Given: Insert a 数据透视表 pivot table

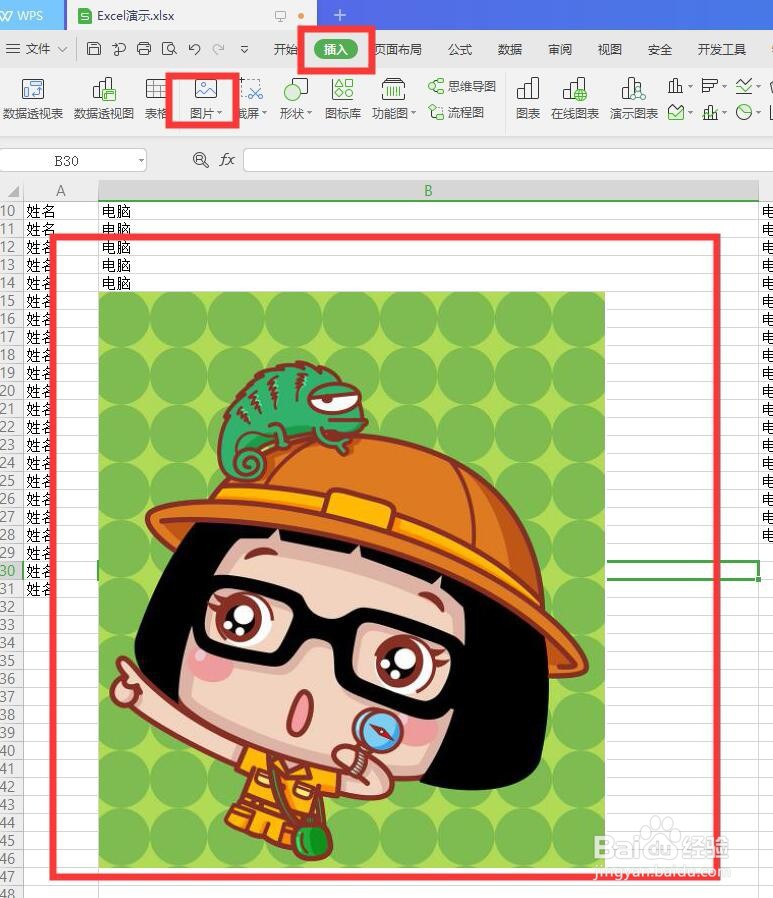Looking at the screenshot, I should (33, 99).
